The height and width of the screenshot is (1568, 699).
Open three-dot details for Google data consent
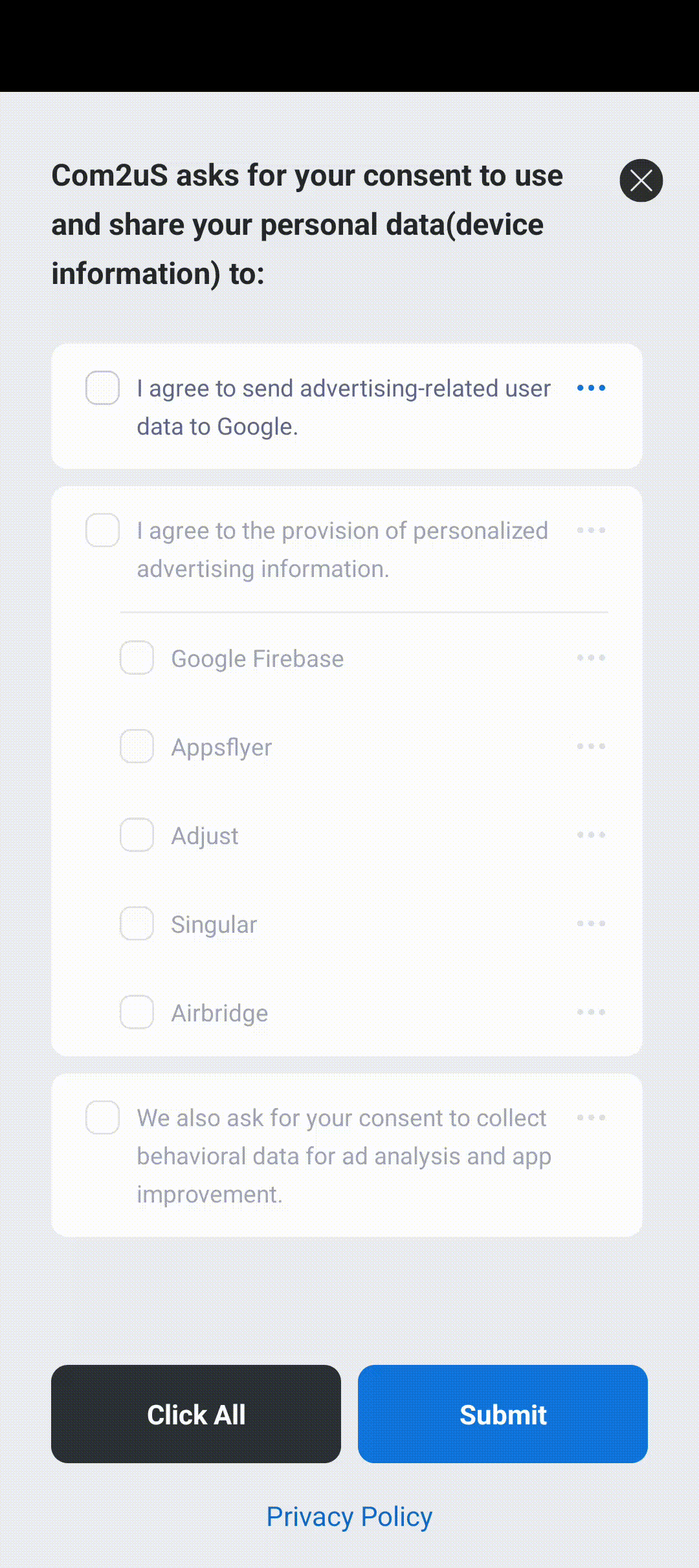(x=591, y=388)
